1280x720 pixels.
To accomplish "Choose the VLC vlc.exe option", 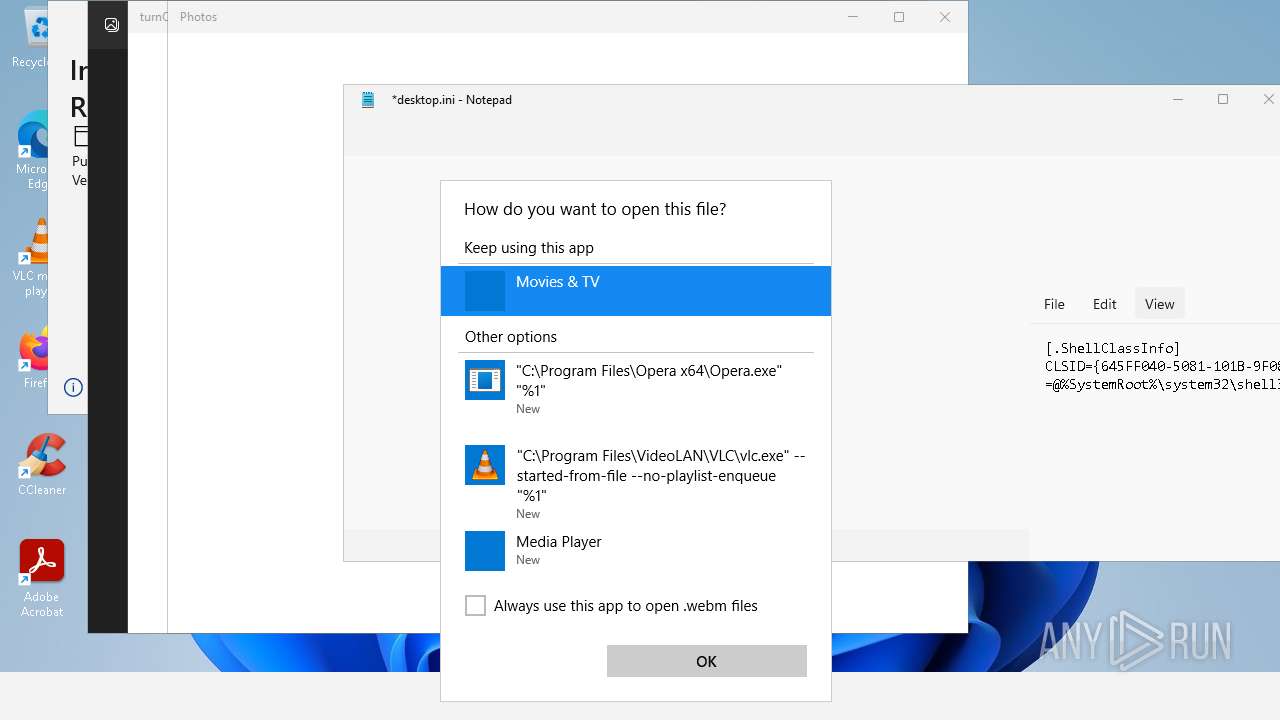I will [636, 483].
